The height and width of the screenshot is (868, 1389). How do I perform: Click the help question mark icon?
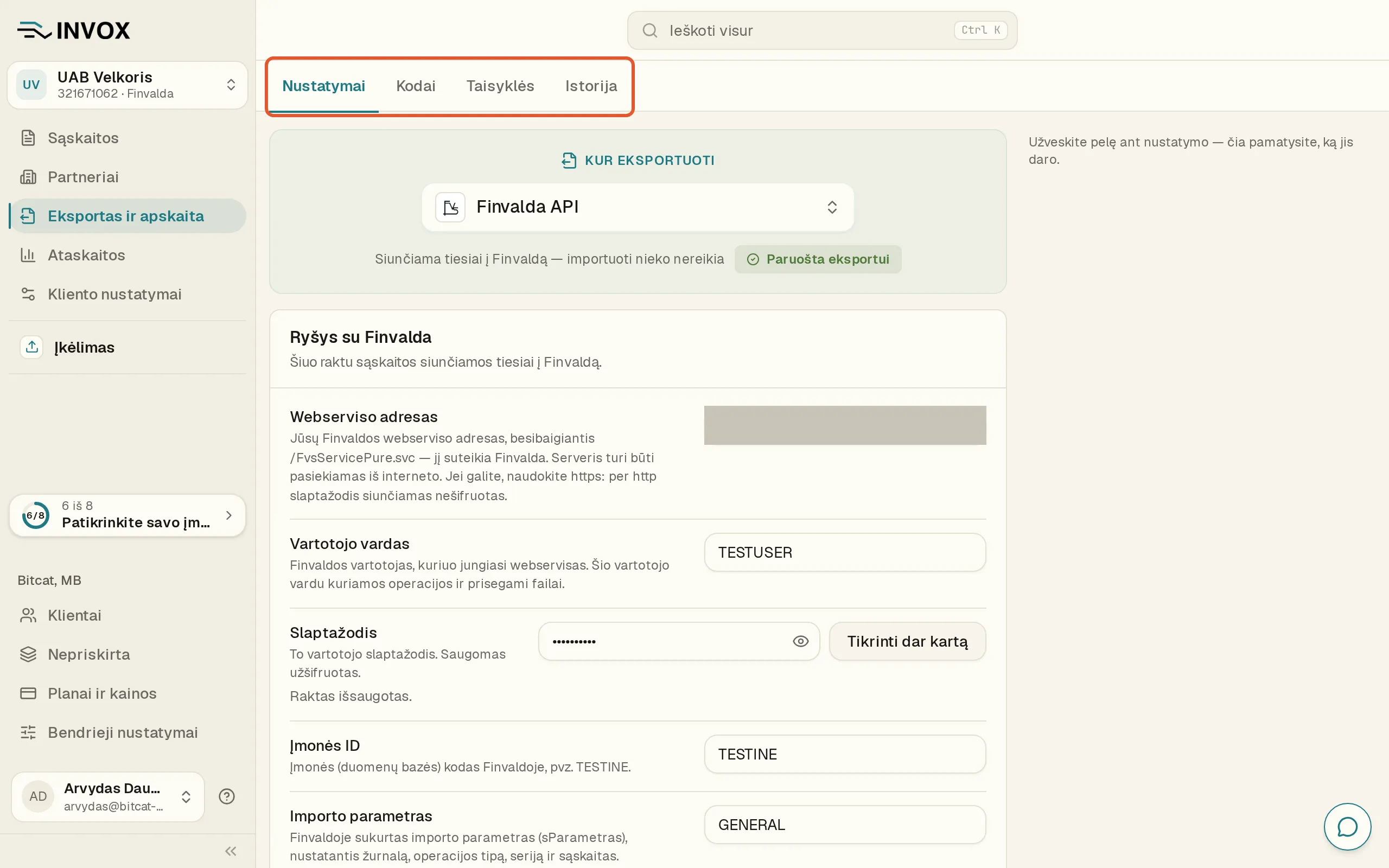tap(227, 796)
